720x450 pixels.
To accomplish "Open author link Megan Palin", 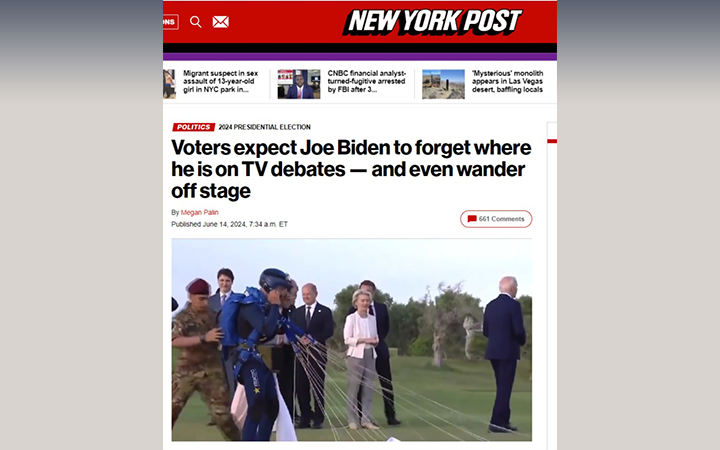I will (x=199, y=212).
